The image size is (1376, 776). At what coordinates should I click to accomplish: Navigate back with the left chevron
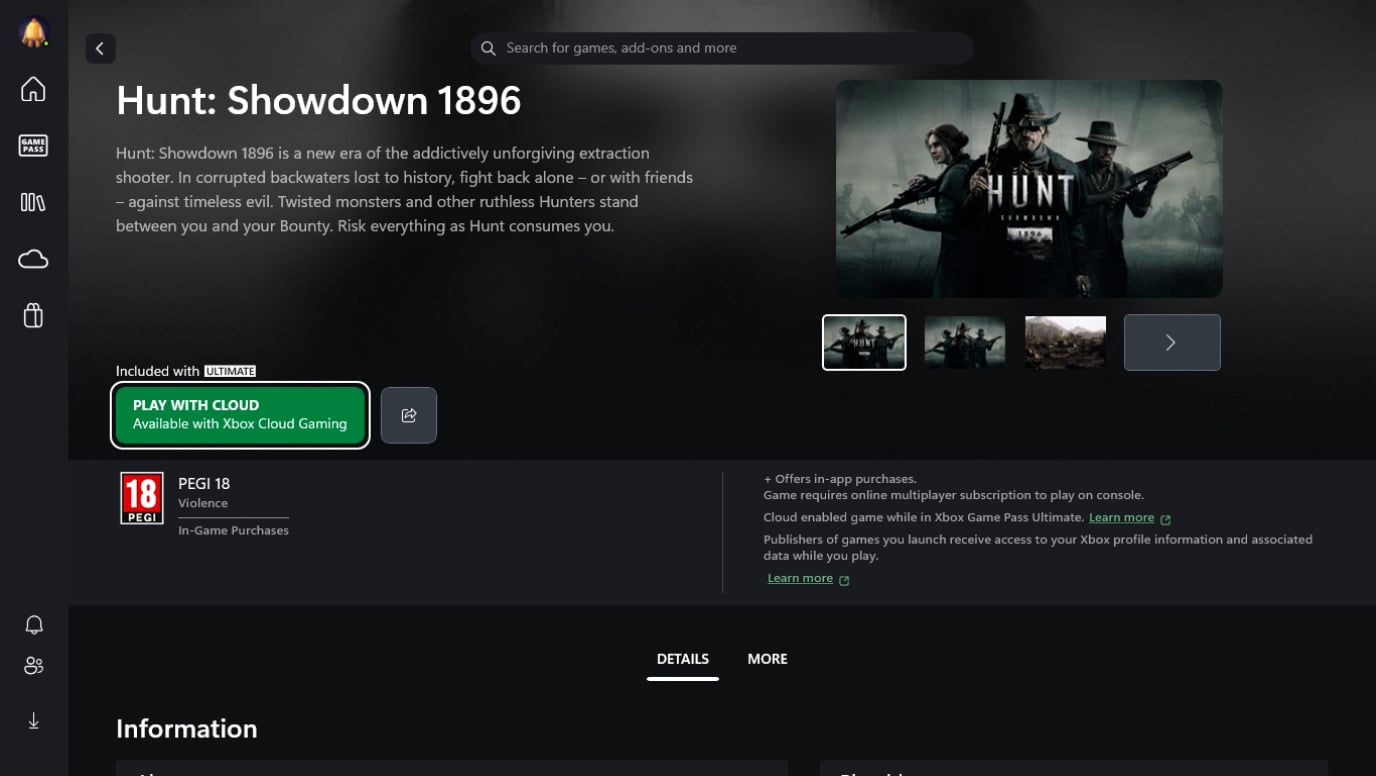click(99, 48)
